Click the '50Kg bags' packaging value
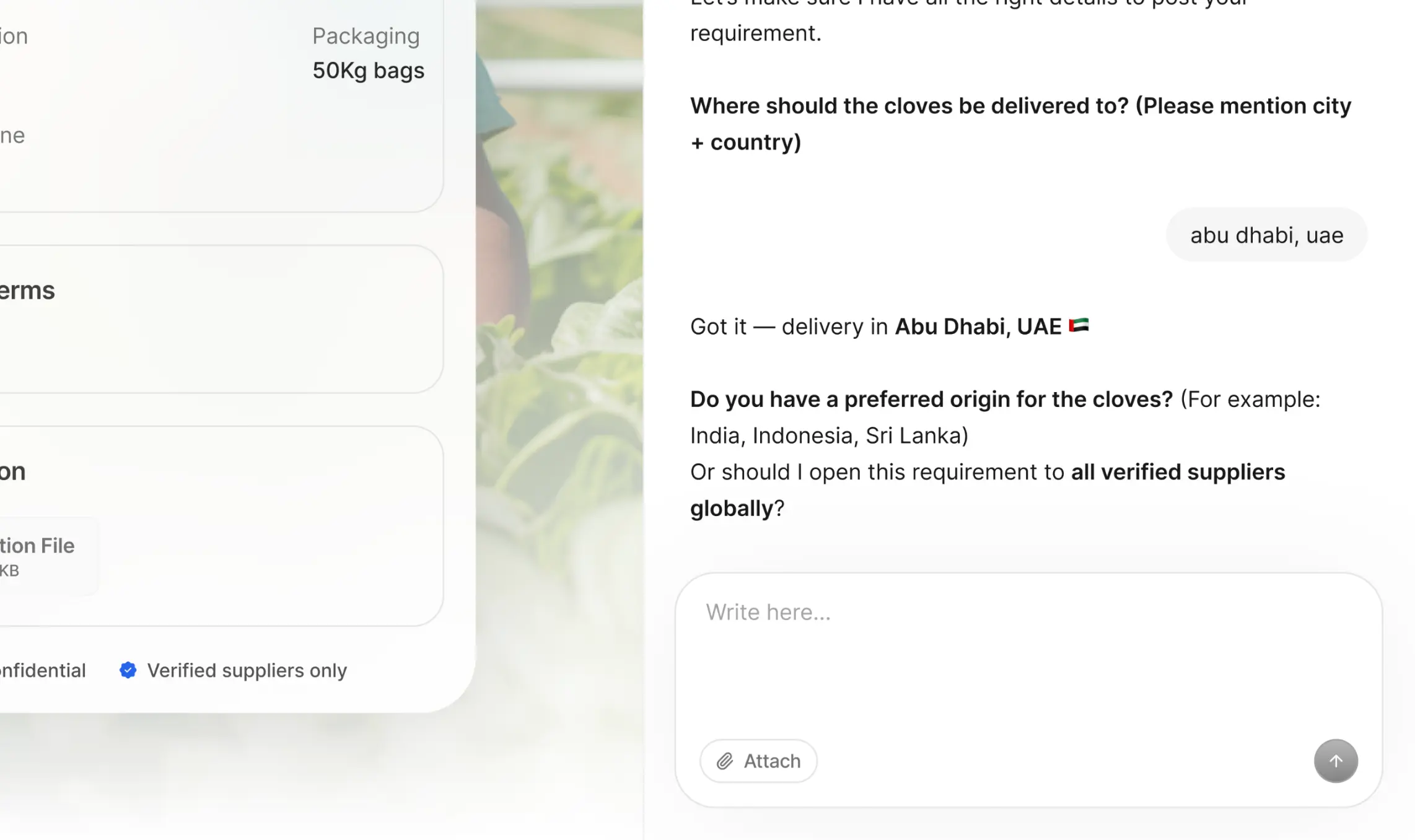The width and height of the screenshot is (1415, 840). [368, 71]
